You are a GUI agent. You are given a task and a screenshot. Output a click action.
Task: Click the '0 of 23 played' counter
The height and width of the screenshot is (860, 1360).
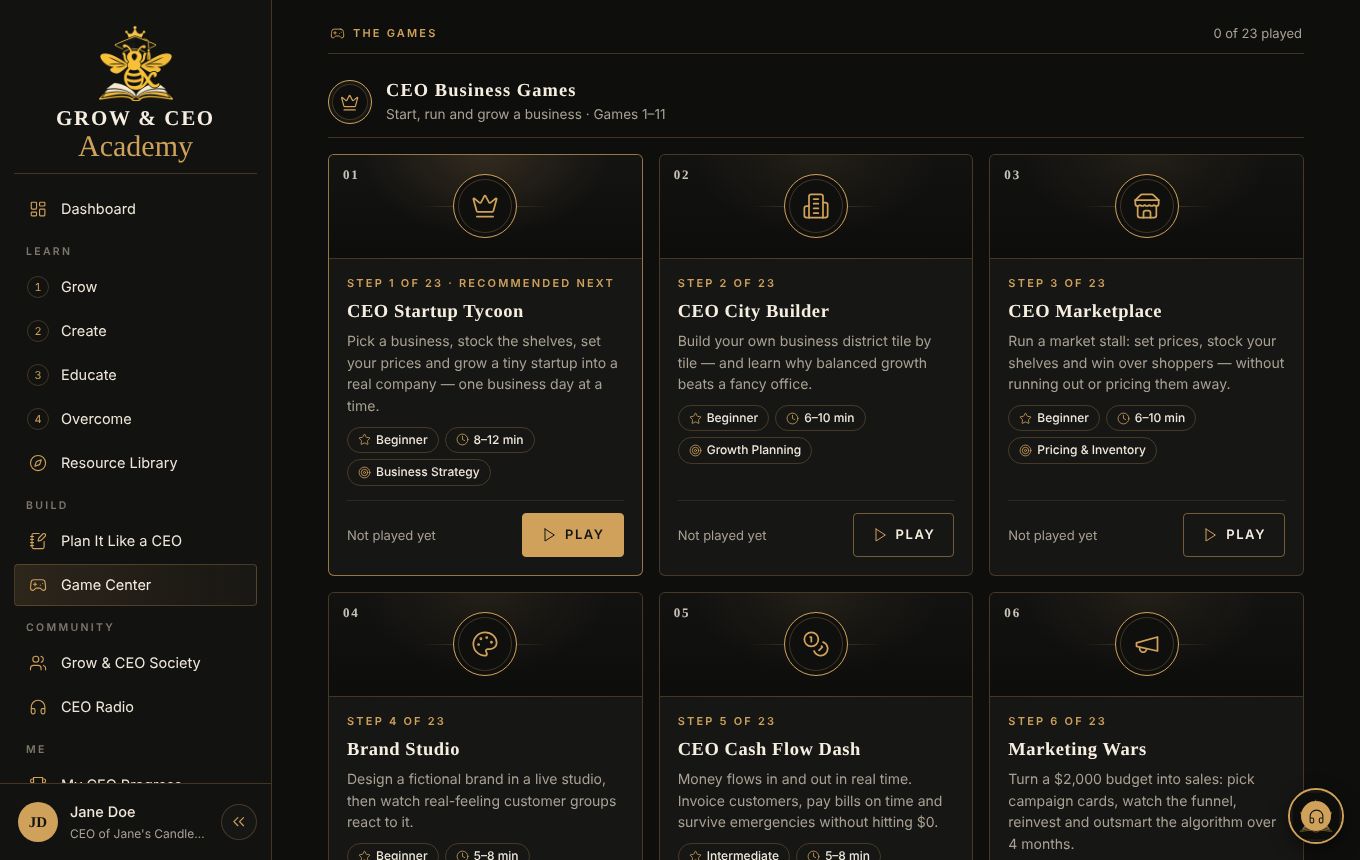click(1257, 33)
